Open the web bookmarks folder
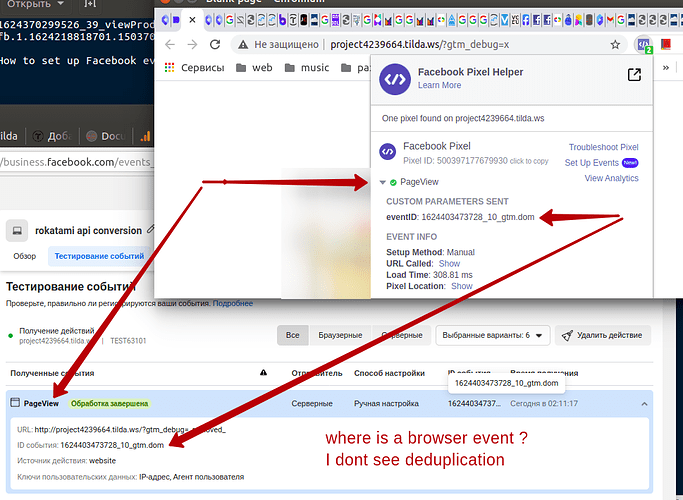This screenshot has width=683, height=500. (x=254, y=68)
